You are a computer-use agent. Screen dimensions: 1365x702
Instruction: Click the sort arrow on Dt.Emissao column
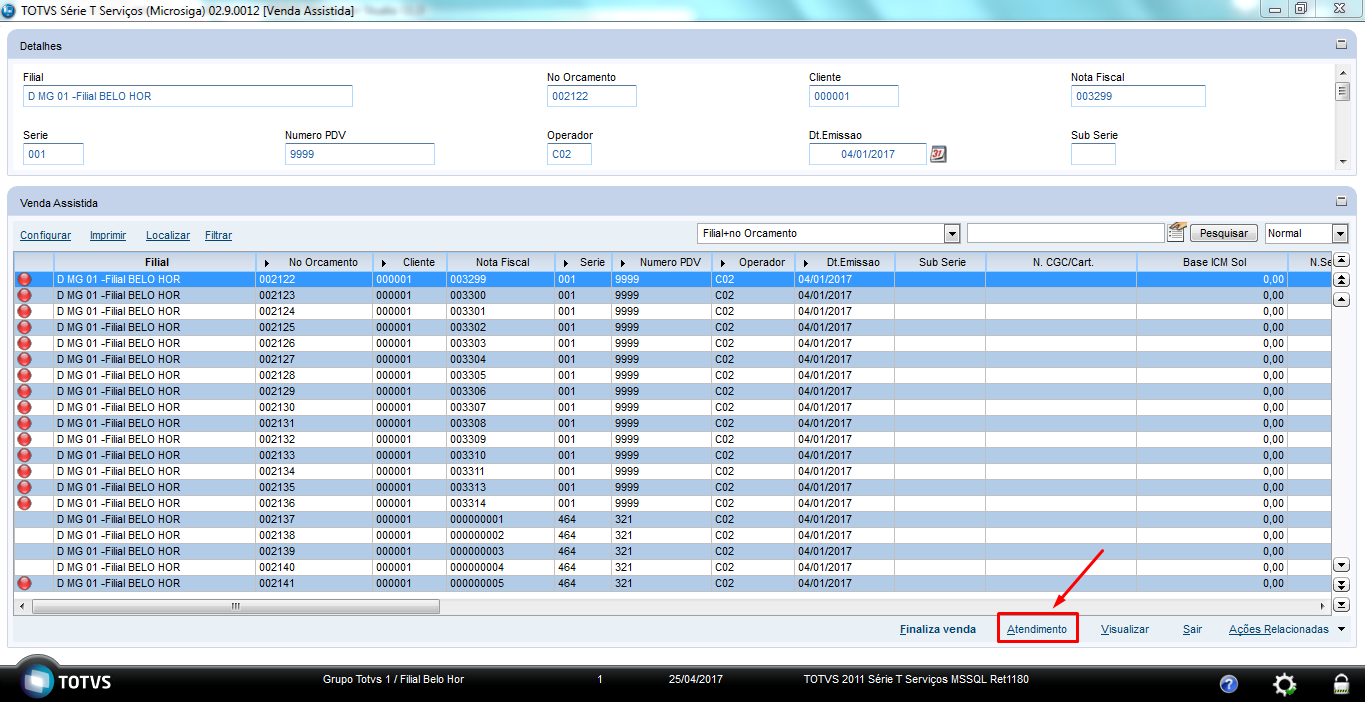805,263
